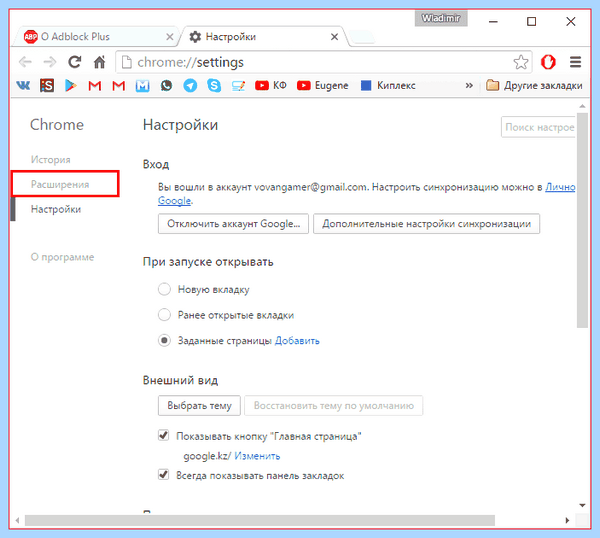Minimize the Chrome window
The image size is (600, 538).
click(493, 21)
